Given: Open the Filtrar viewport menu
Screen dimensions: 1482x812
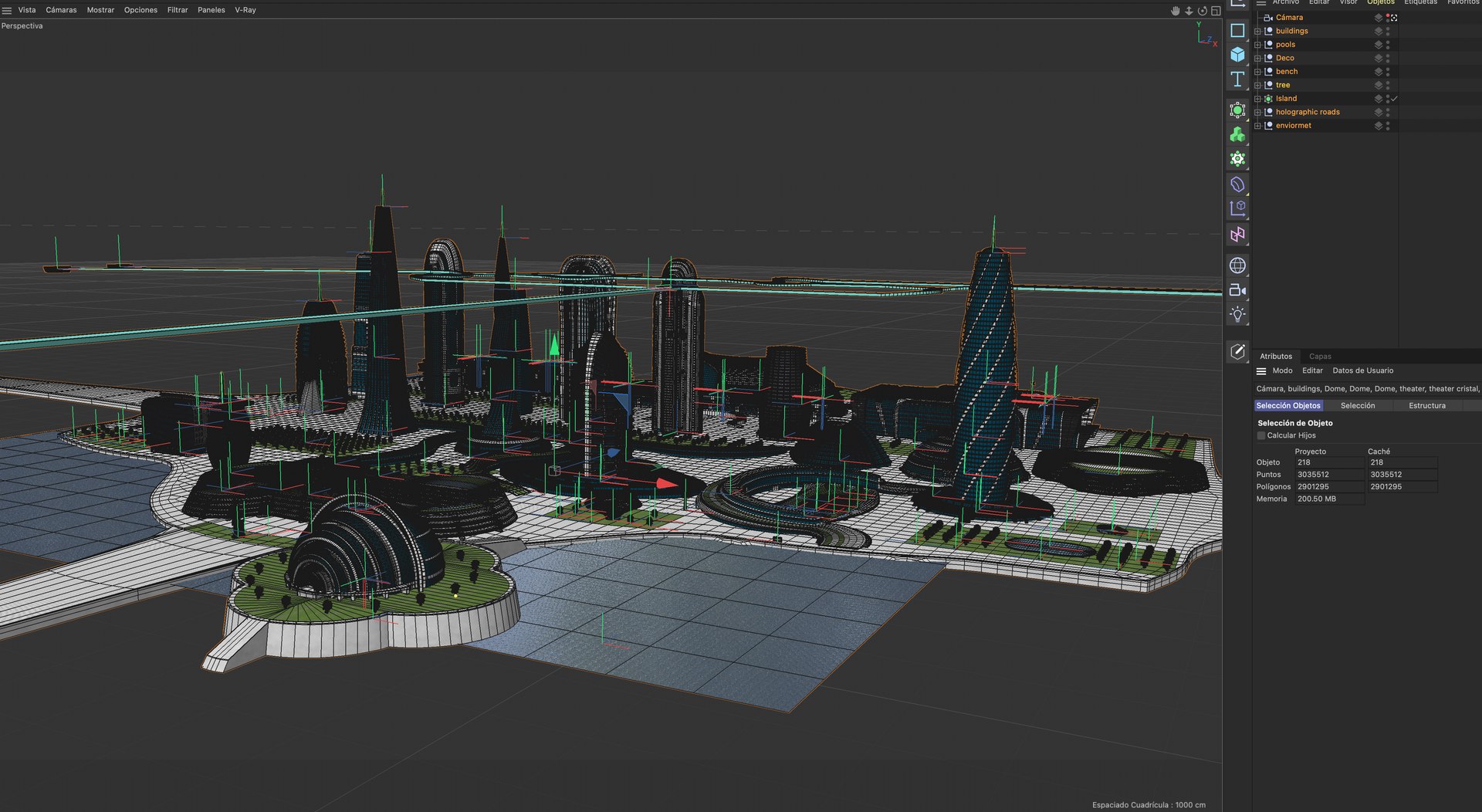Looking at the screenshot, I should [x=178, y=10].
